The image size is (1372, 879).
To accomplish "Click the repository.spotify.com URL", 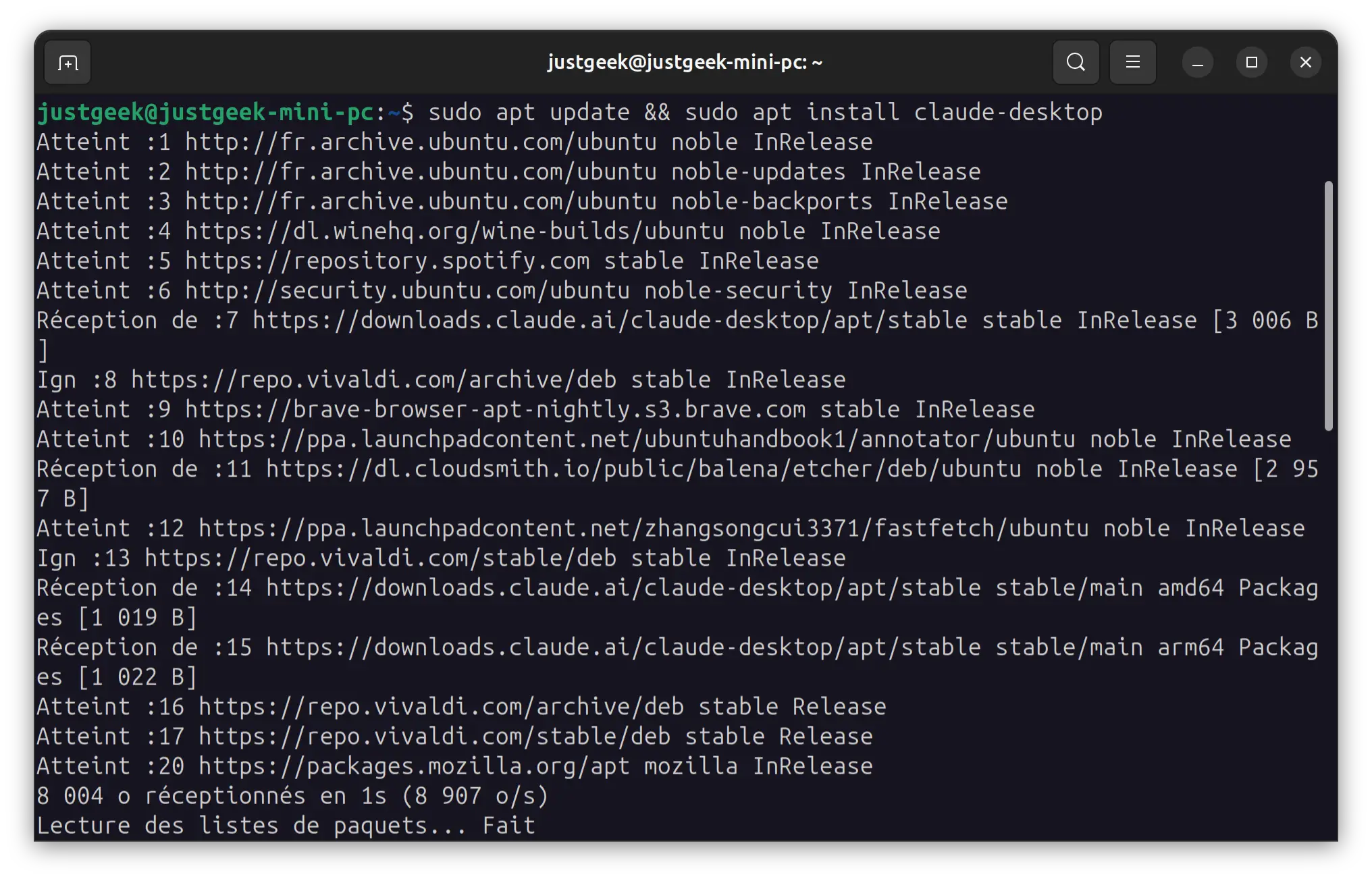I will [387, 261].
